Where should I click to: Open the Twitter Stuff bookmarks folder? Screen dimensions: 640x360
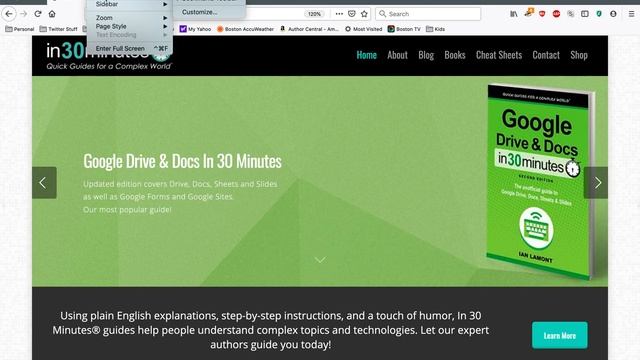[x=58, y=29]
